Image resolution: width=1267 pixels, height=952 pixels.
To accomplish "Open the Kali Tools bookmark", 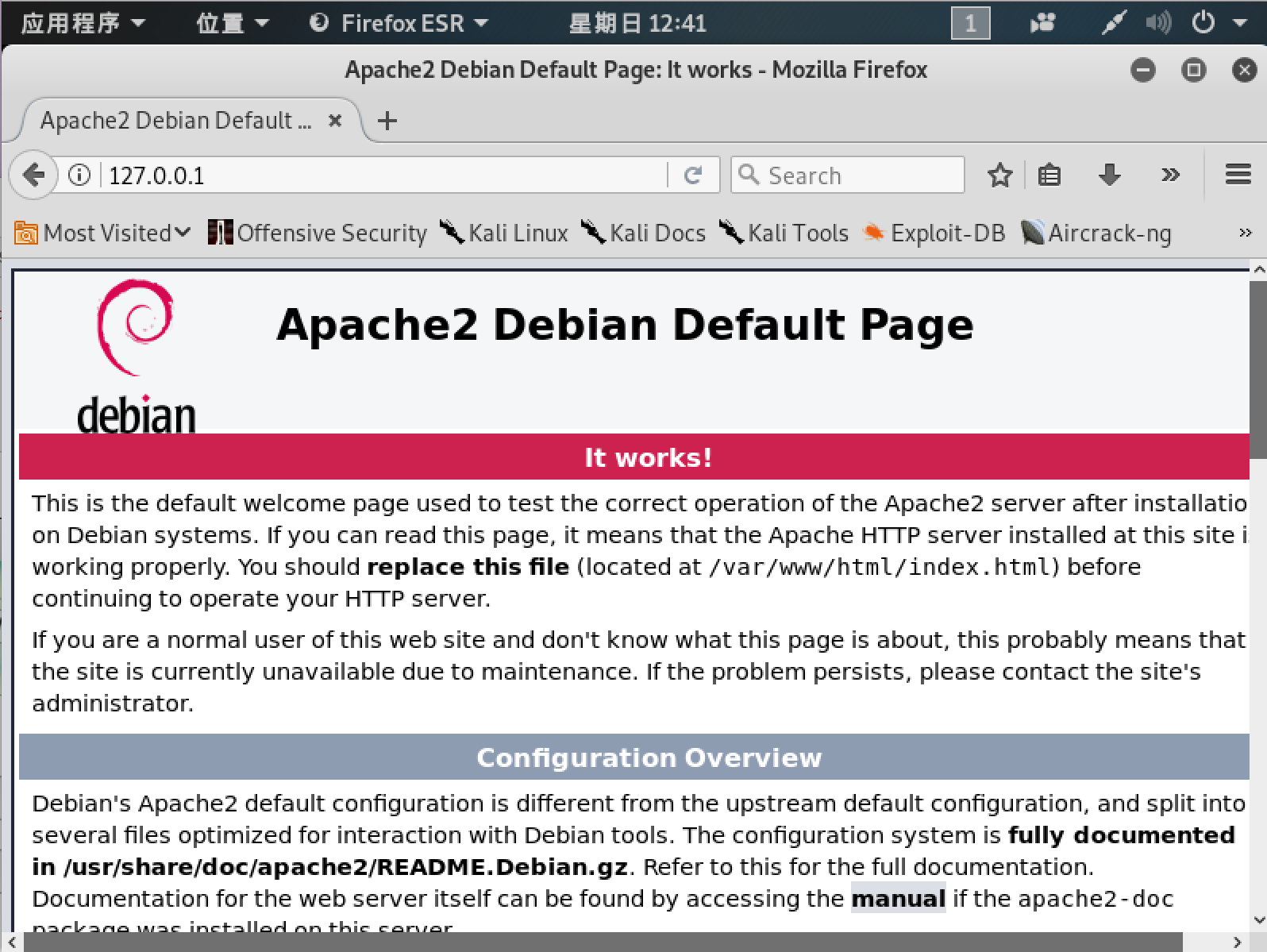I will (x=784, y=233).
